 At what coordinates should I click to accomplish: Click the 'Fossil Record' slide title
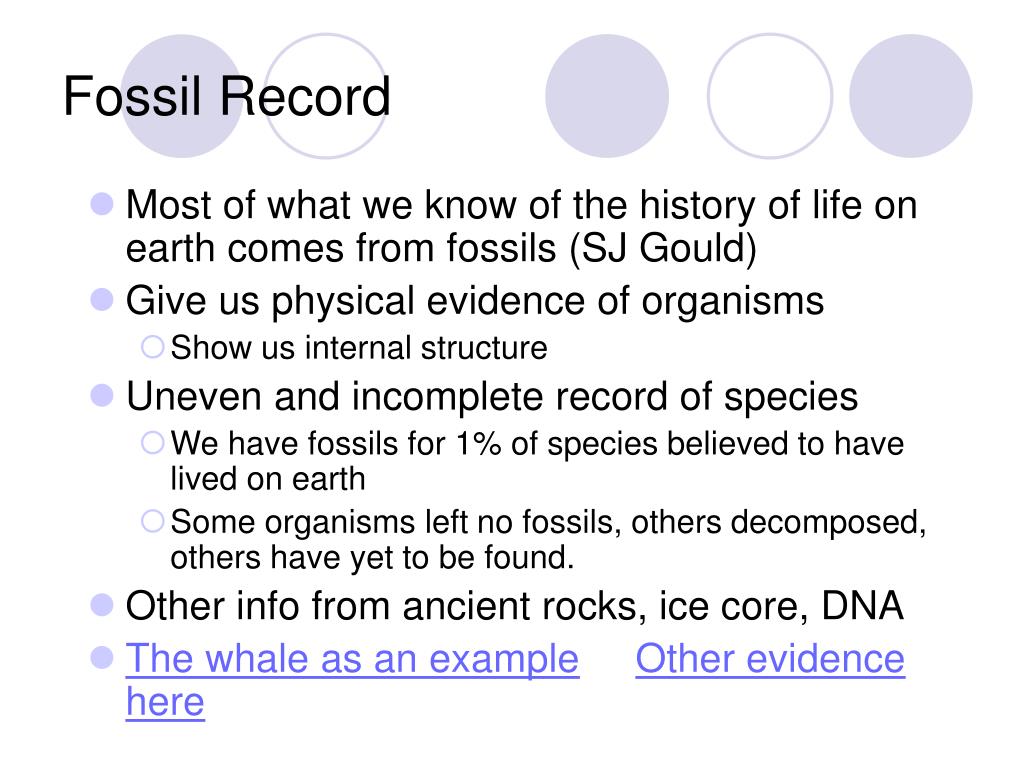[x=227, y=97]
